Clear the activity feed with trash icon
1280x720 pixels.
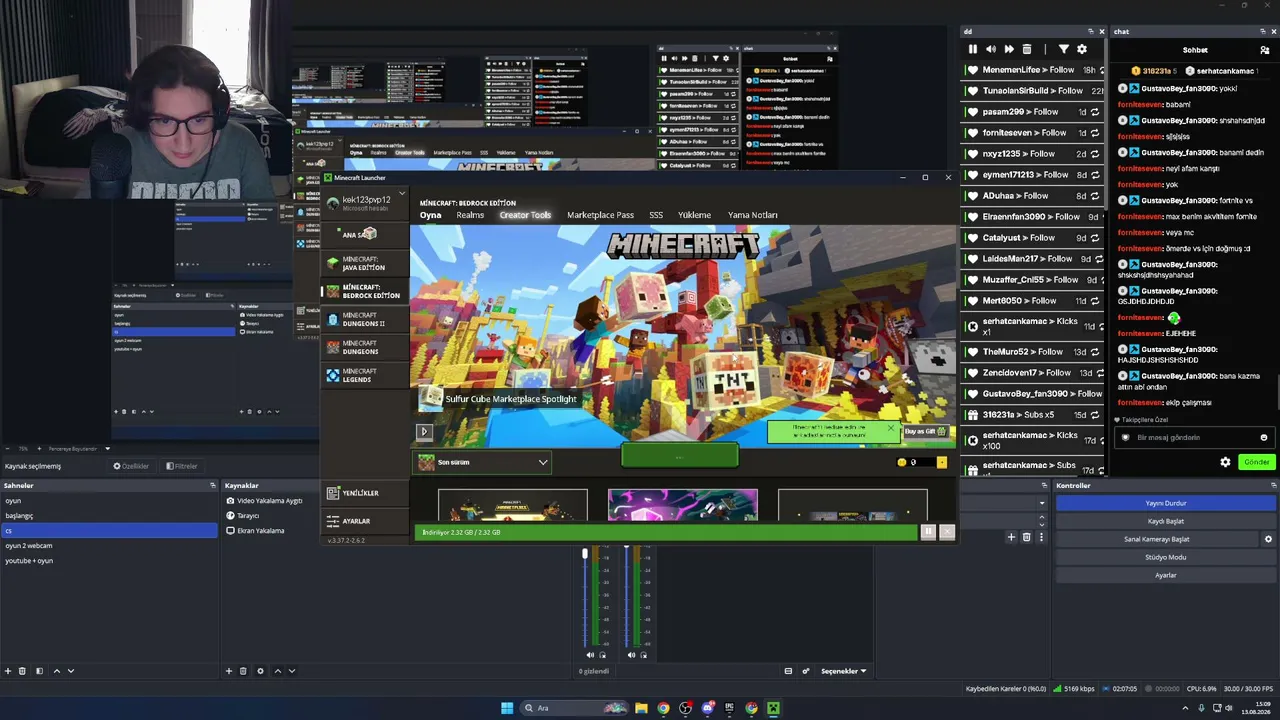click(1026, 49)
